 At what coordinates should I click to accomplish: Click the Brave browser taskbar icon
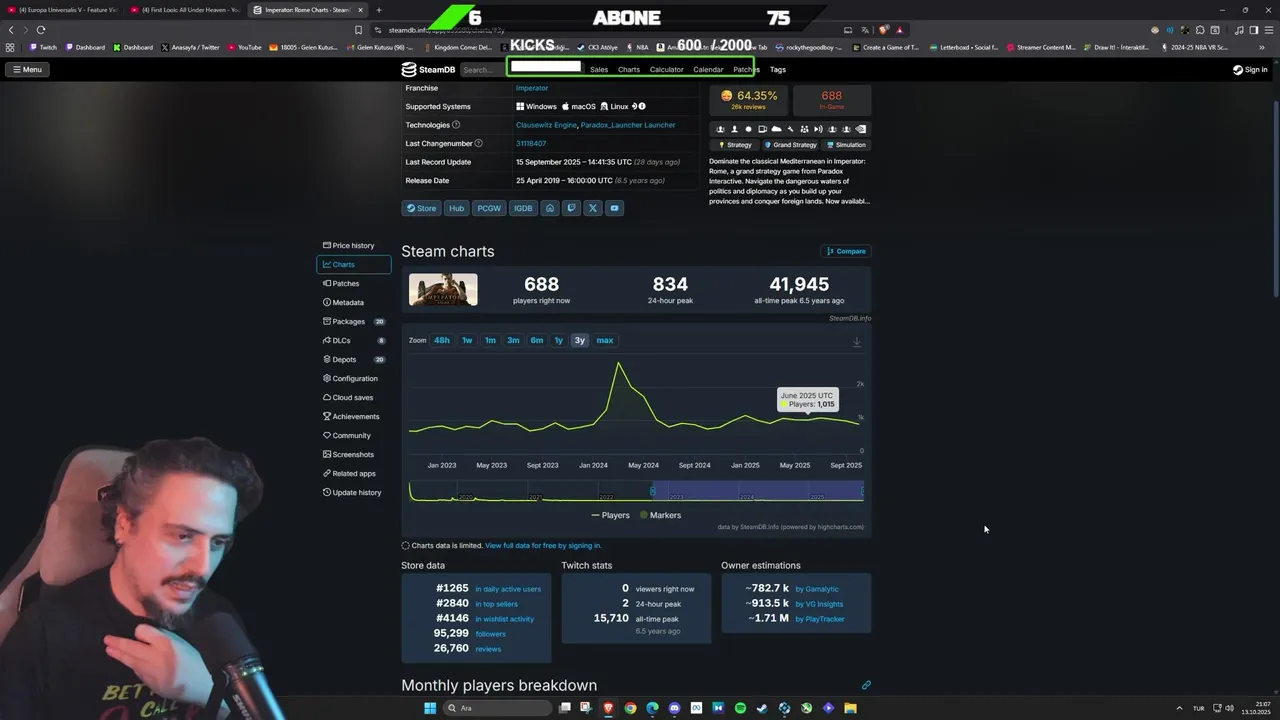coord(608,708)
